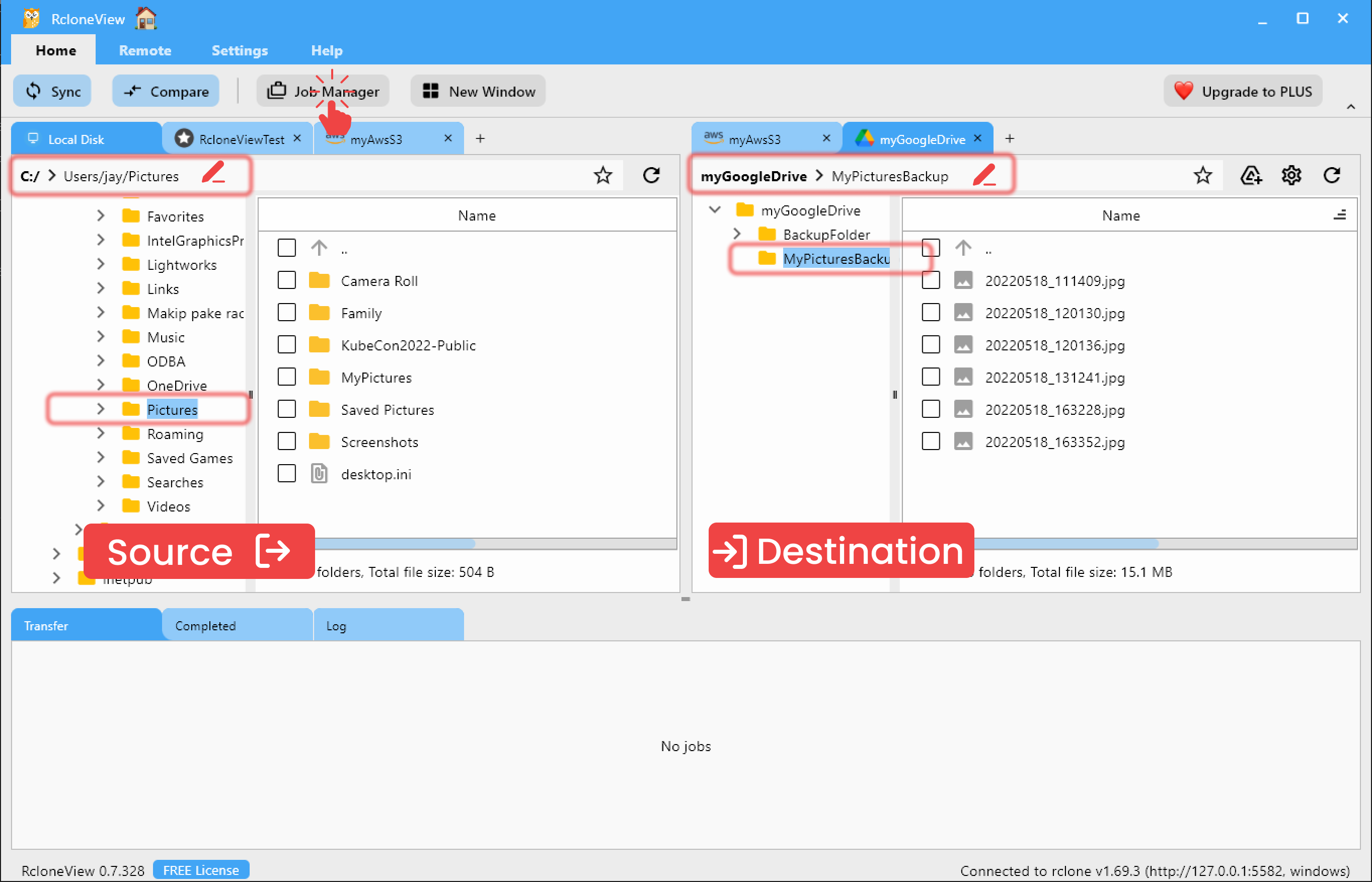
Task: Click the Compare button
Action: (166, 91)
